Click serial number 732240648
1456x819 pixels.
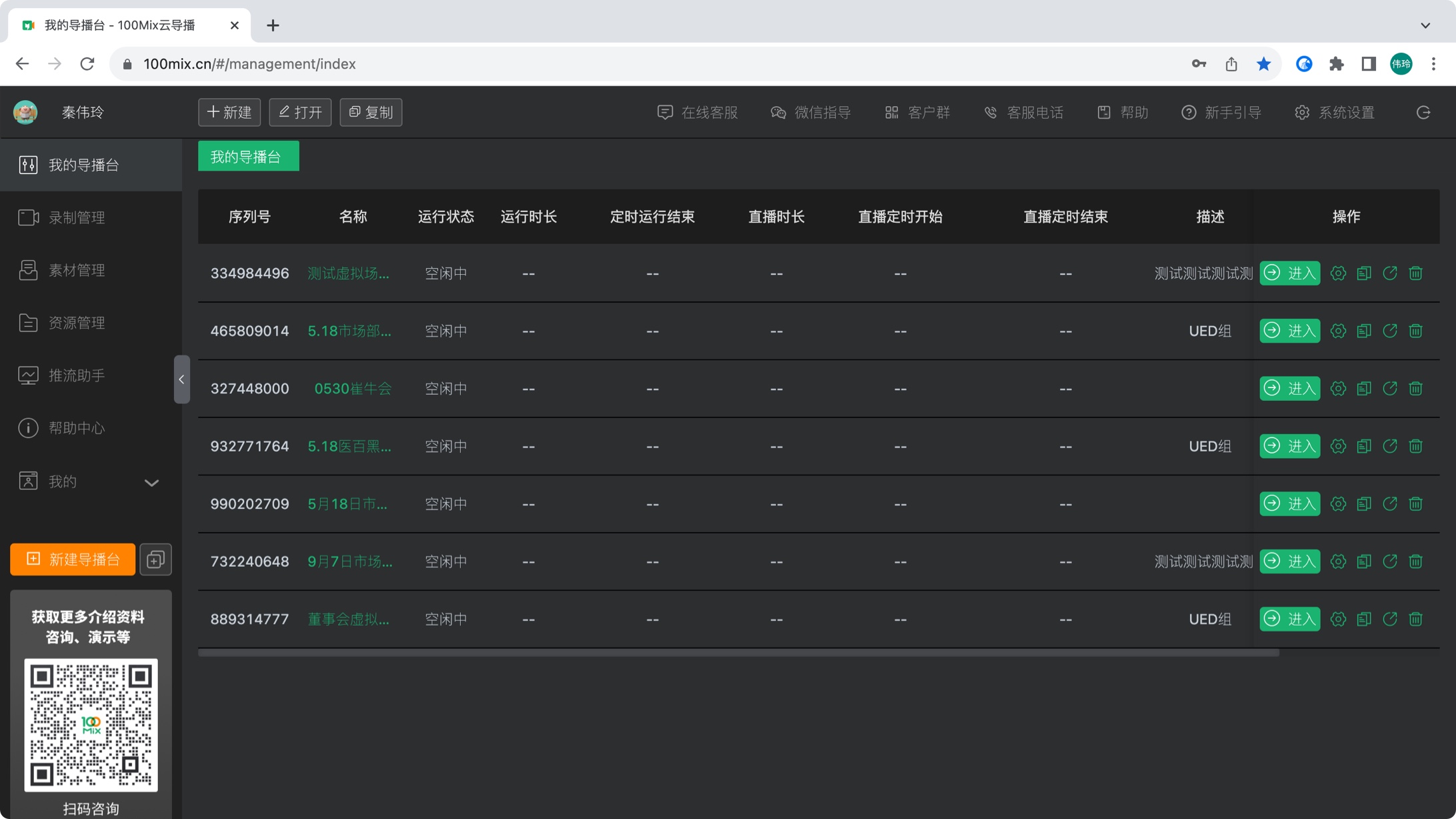pos(249,562)
